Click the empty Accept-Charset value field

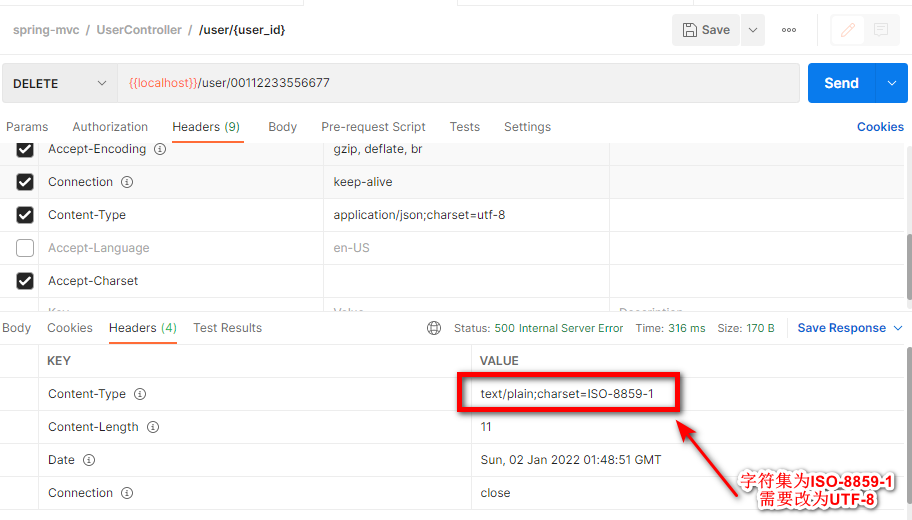[x=466, y=281]
